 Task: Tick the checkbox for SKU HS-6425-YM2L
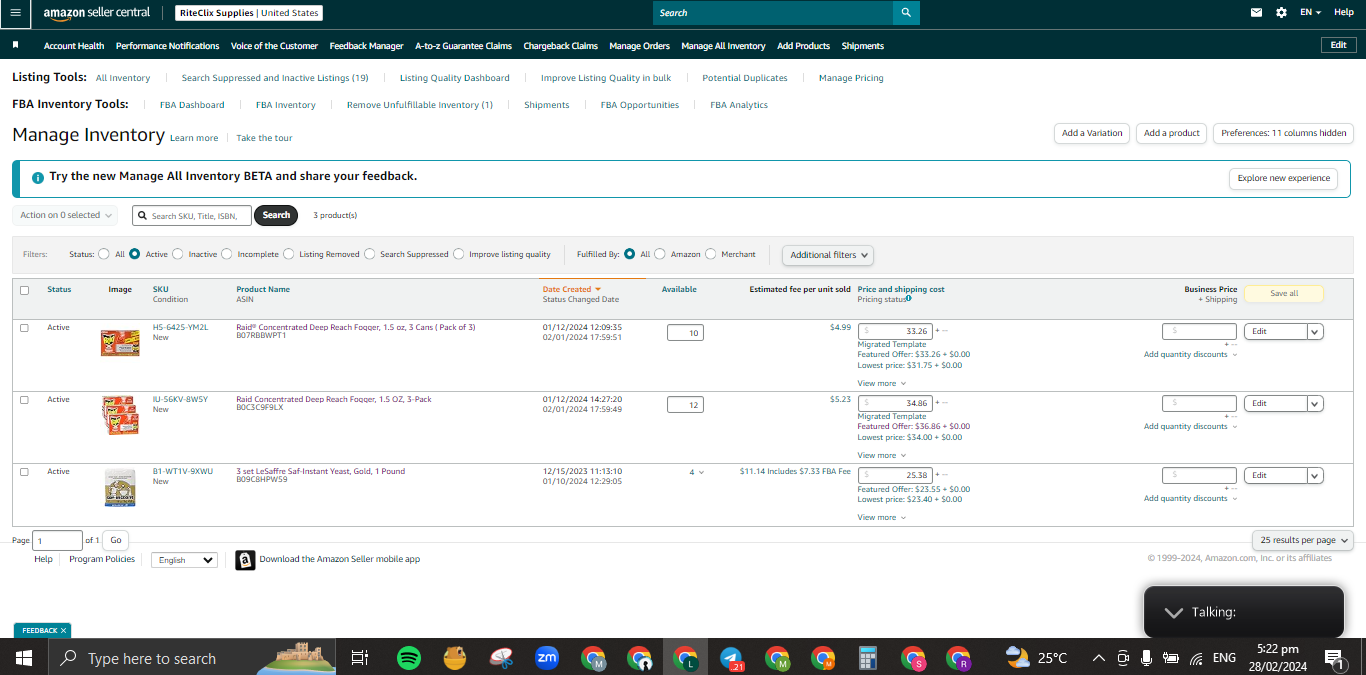click(x=25, y=328)
